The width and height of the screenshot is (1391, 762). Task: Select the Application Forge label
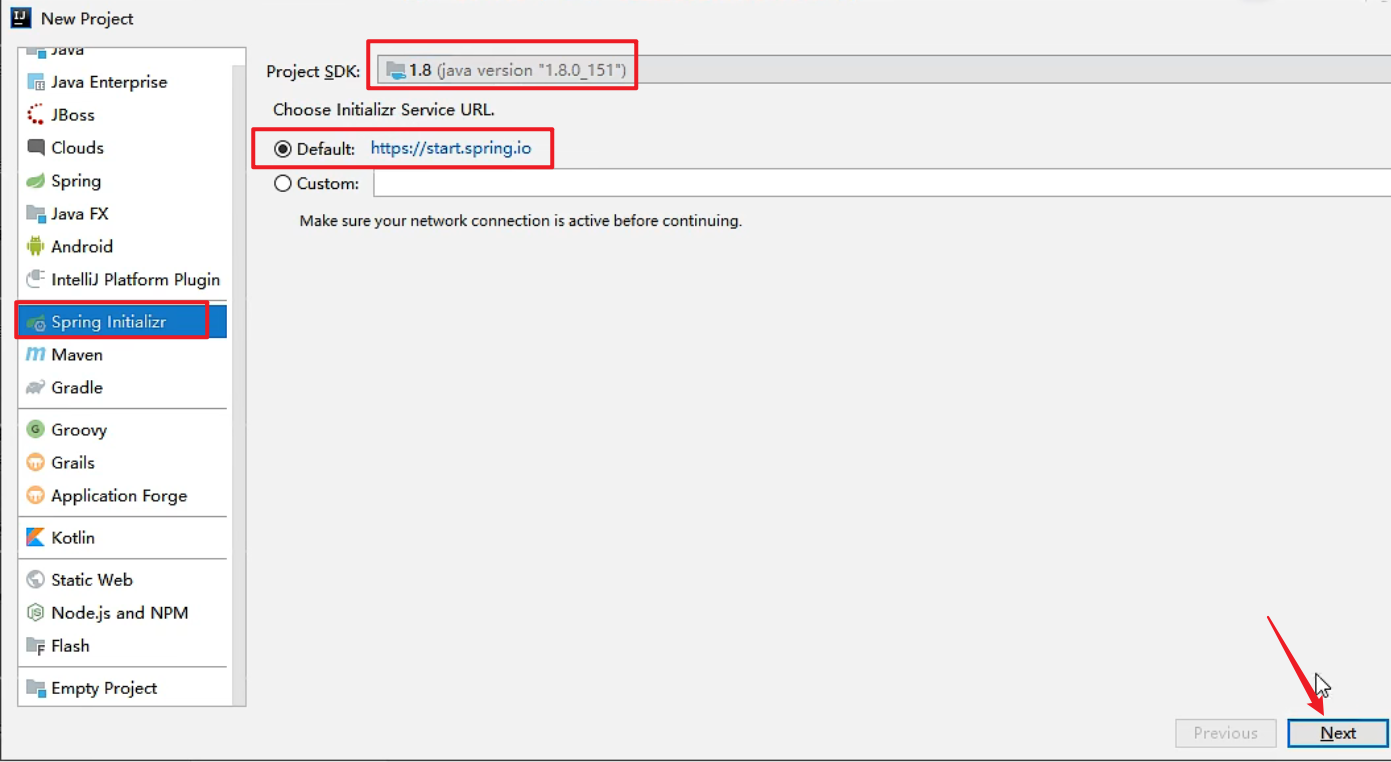point(119,496)
